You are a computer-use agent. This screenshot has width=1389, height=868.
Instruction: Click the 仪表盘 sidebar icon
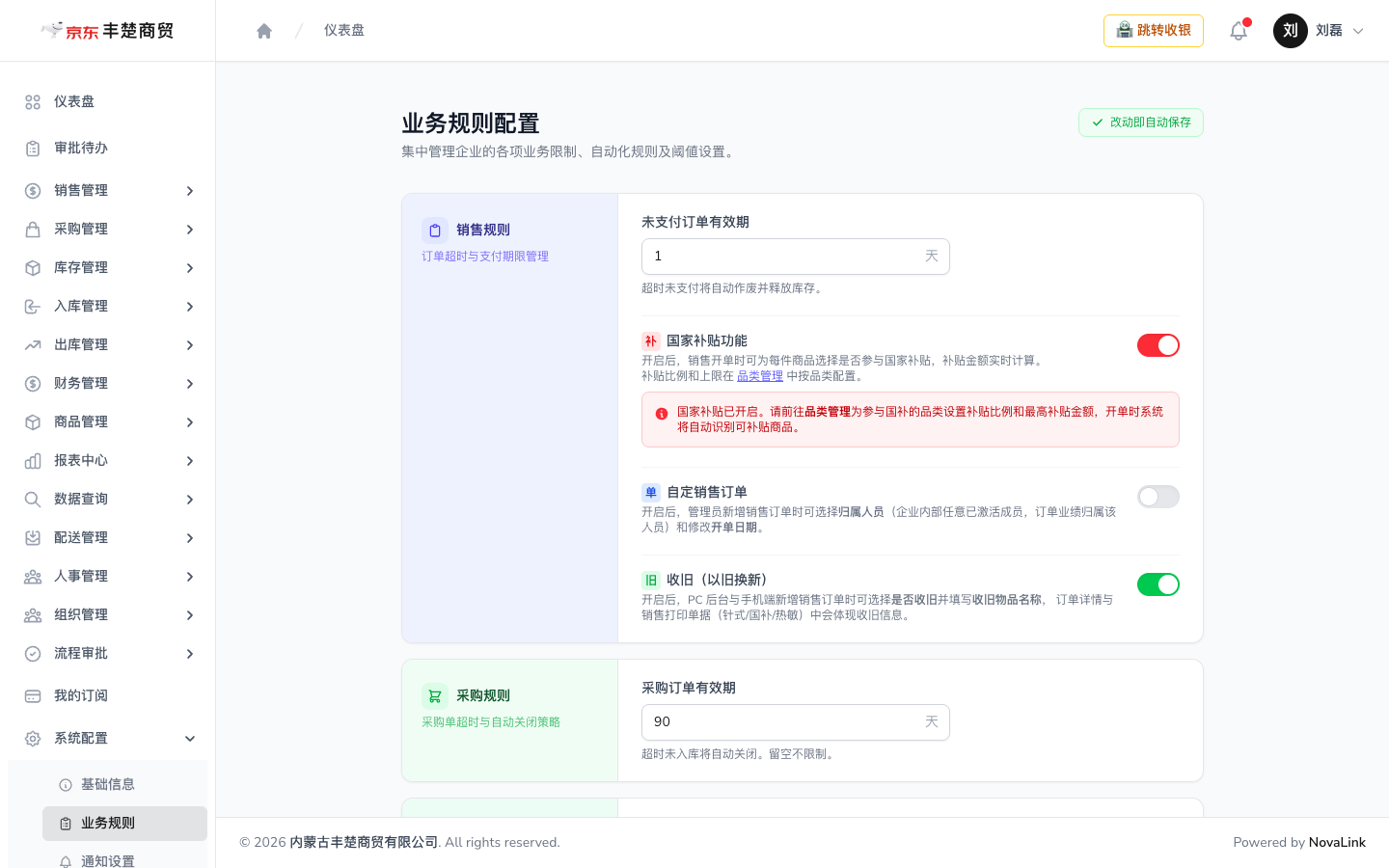(x=33, y=102)
